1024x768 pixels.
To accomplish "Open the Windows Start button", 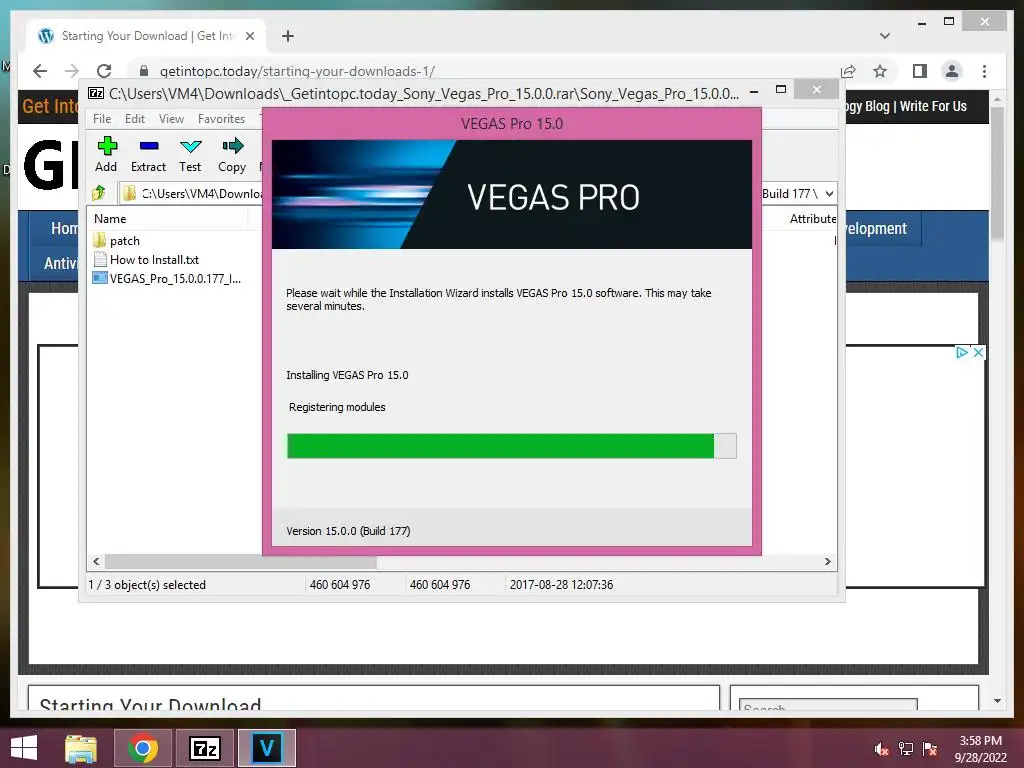I will pyautogui.click(x=24, y=748).
